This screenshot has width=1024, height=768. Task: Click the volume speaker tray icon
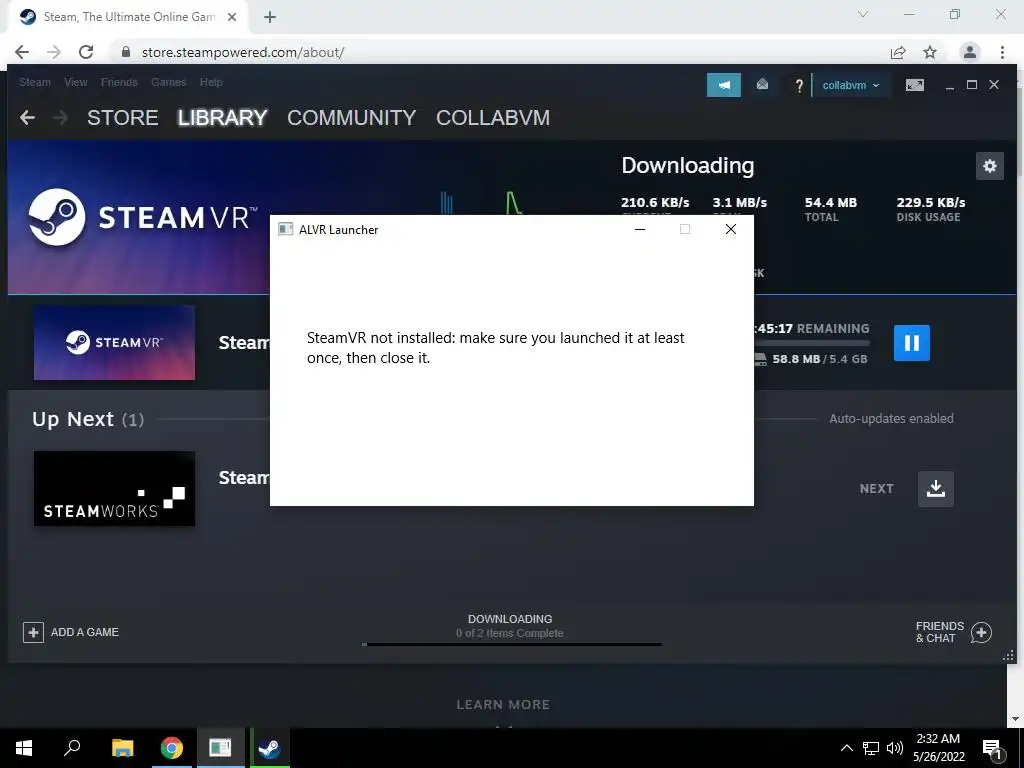tap(895, 748)
